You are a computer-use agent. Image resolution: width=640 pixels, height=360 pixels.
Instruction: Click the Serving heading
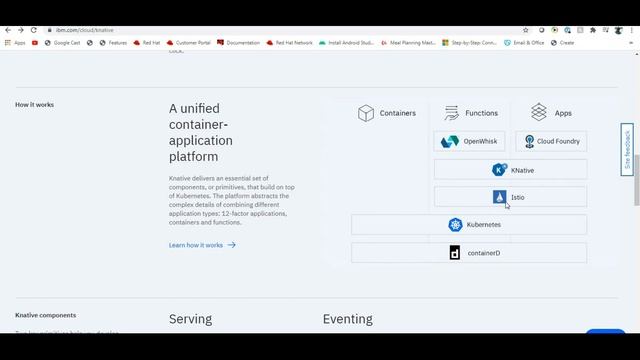click(191, 319)
